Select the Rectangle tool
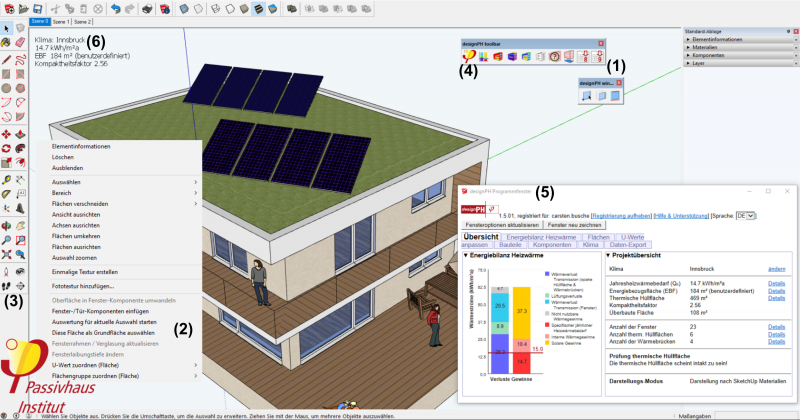The image size is (800, 420). 6,75
